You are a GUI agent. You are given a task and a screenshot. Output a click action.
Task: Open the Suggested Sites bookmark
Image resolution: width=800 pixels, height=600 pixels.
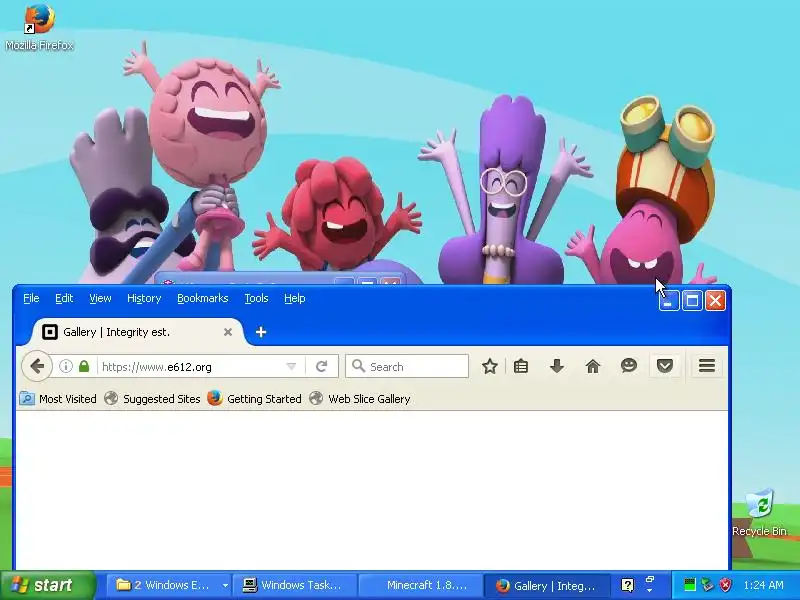point(152,399)
